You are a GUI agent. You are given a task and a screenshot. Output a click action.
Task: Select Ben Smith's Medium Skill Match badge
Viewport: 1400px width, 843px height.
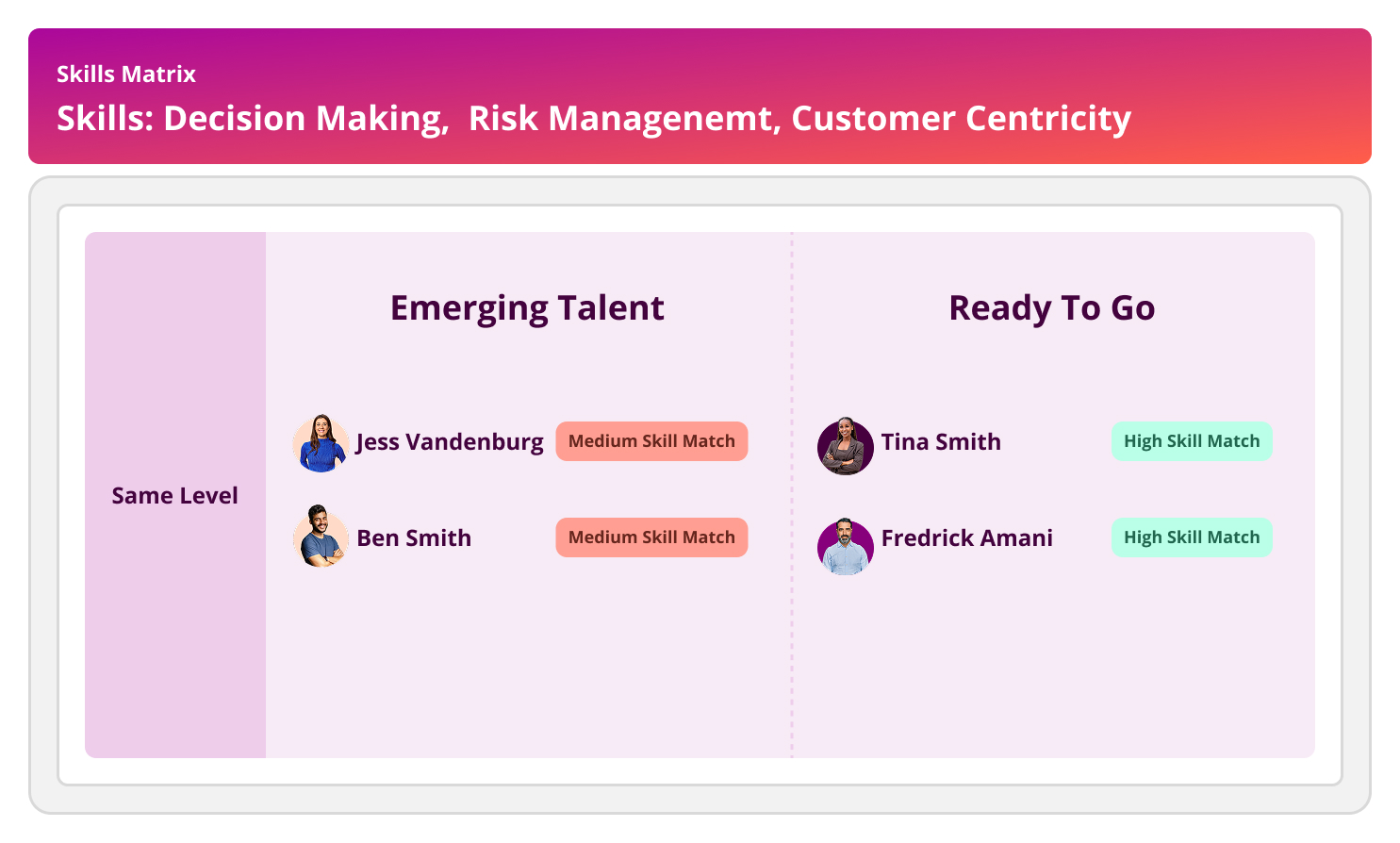pyautogui.click(x=651, y=537)
